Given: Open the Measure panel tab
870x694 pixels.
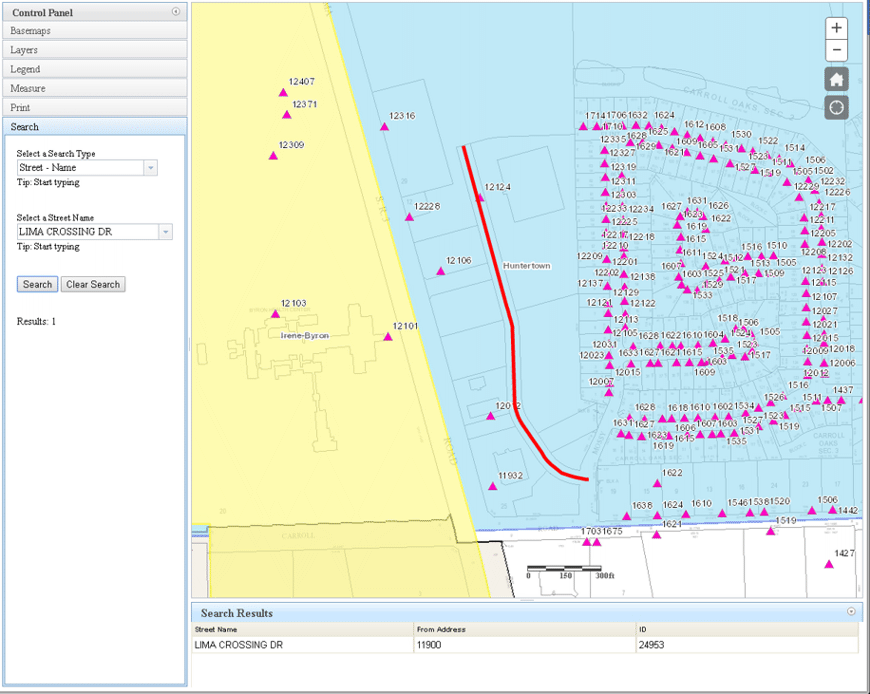Looking at the screenshot, I should (93, 88).
